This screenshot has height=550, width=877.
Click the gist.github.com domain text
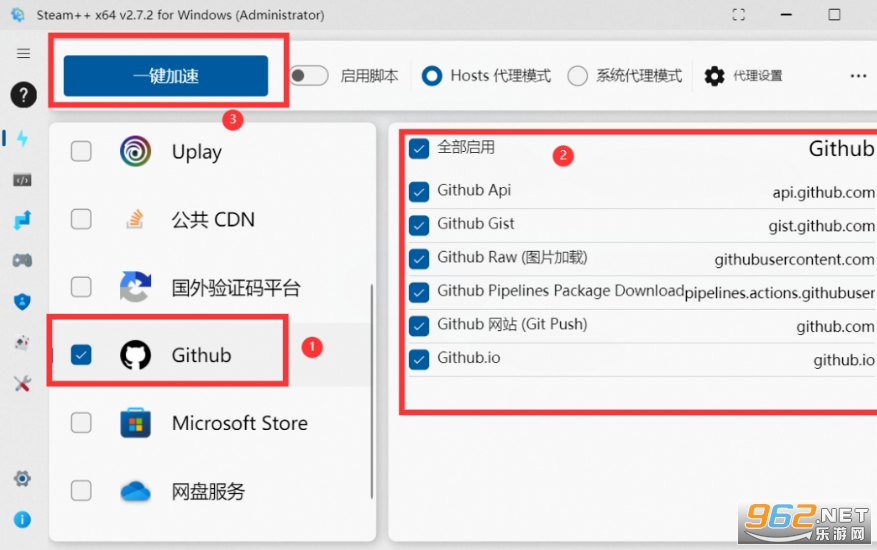[x=821, y=226]
